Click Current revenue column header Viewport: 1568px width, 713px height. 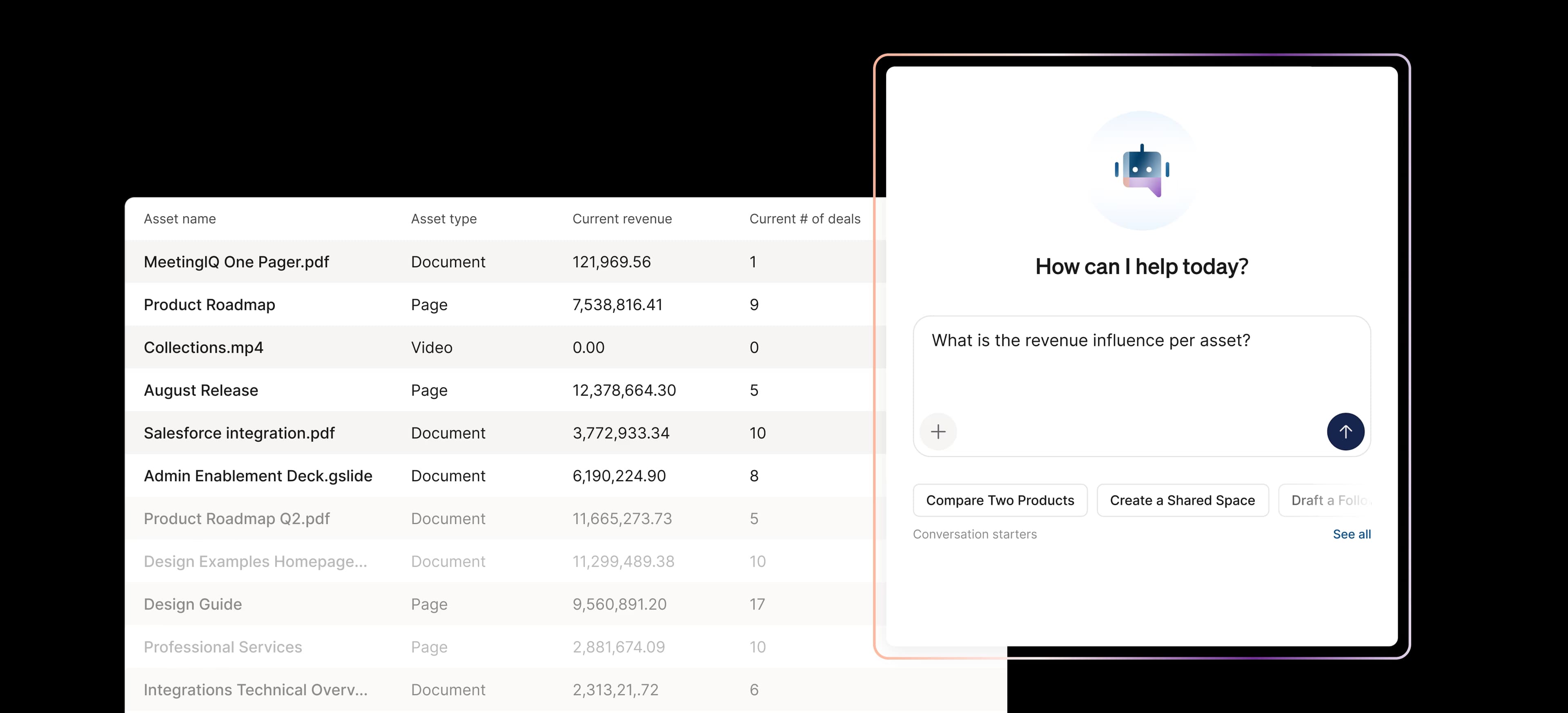coord(621,219)
